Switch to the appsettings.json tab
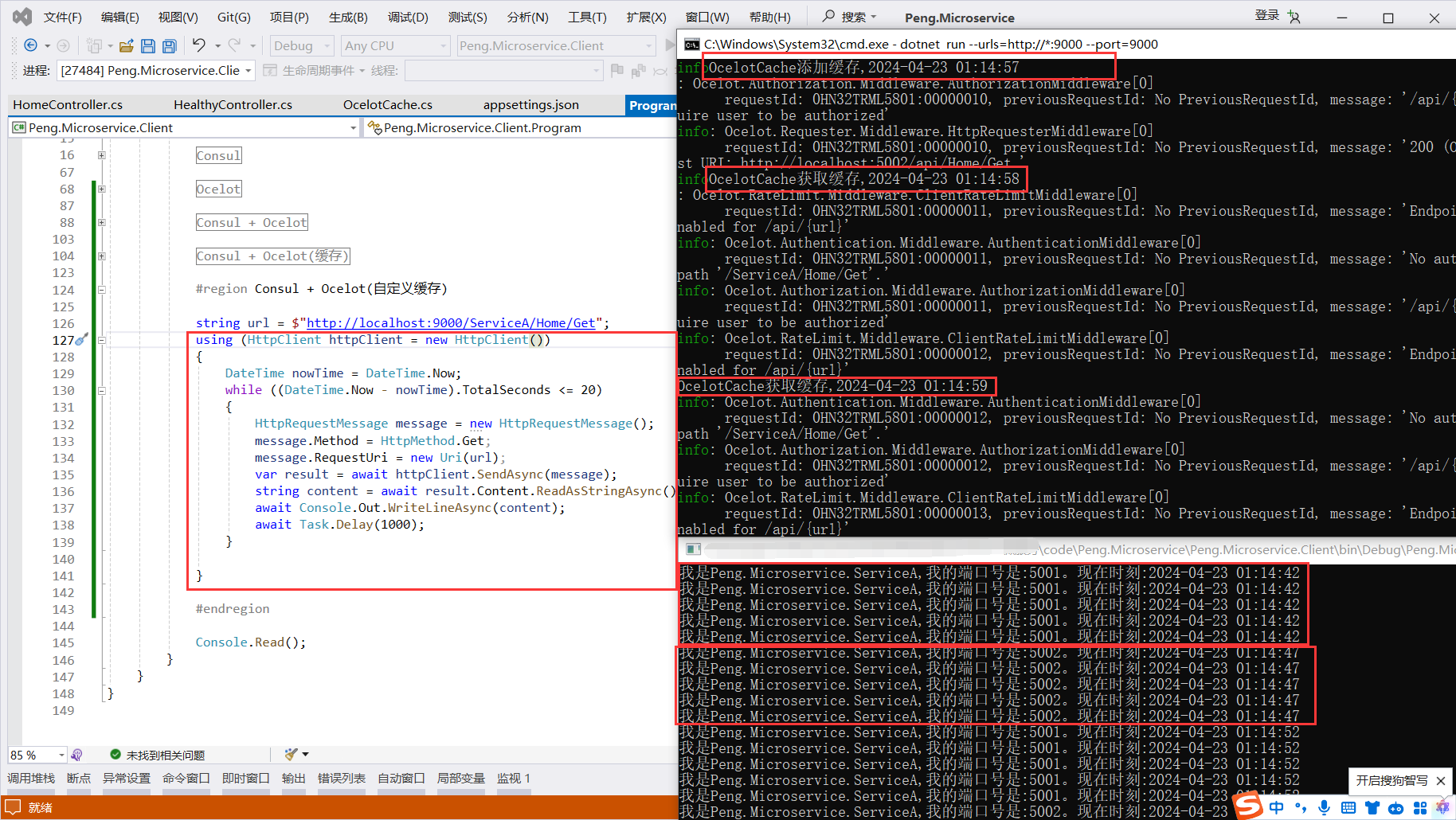The height and width of the screenshot is (820, 1456). (x=531, y=105)
